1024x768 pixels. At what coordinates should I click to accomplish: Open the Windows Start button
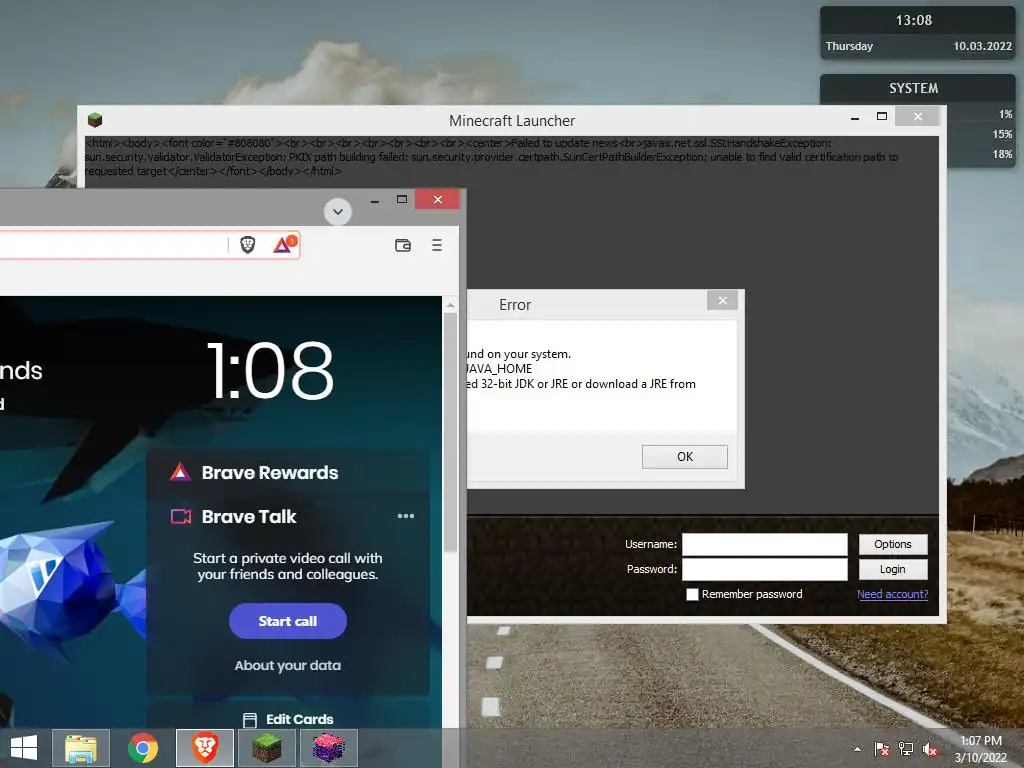[24, 748]
